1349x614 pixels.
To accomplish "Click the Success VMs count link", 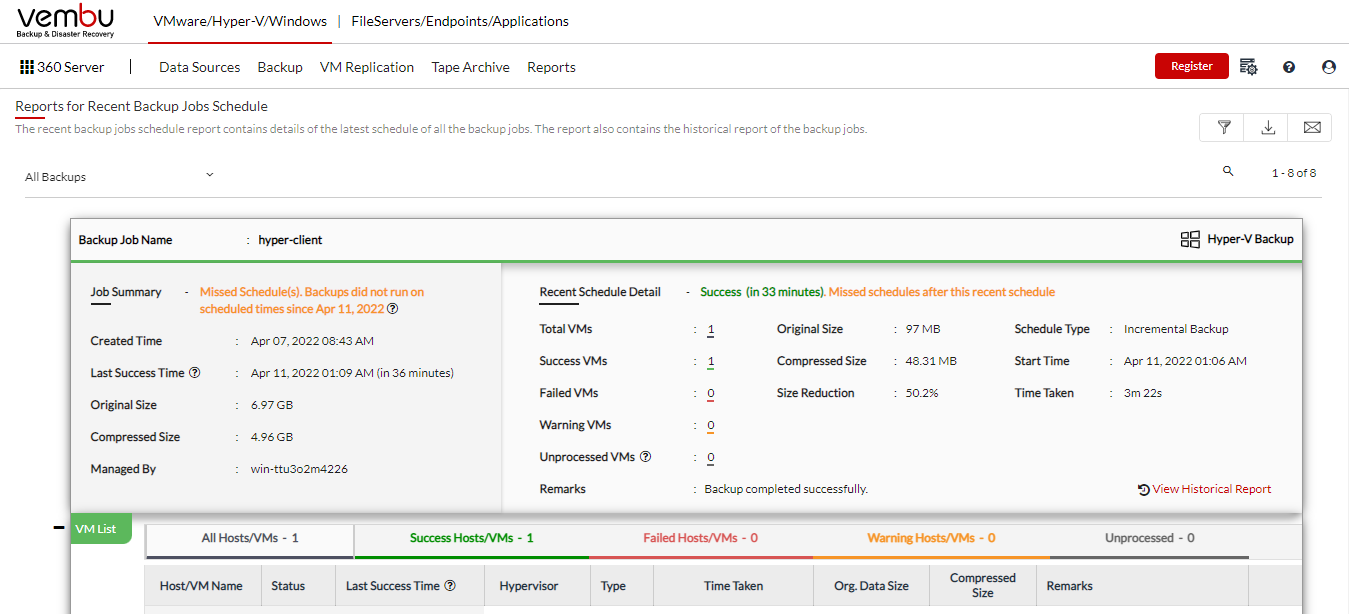I will coord(711,362).
